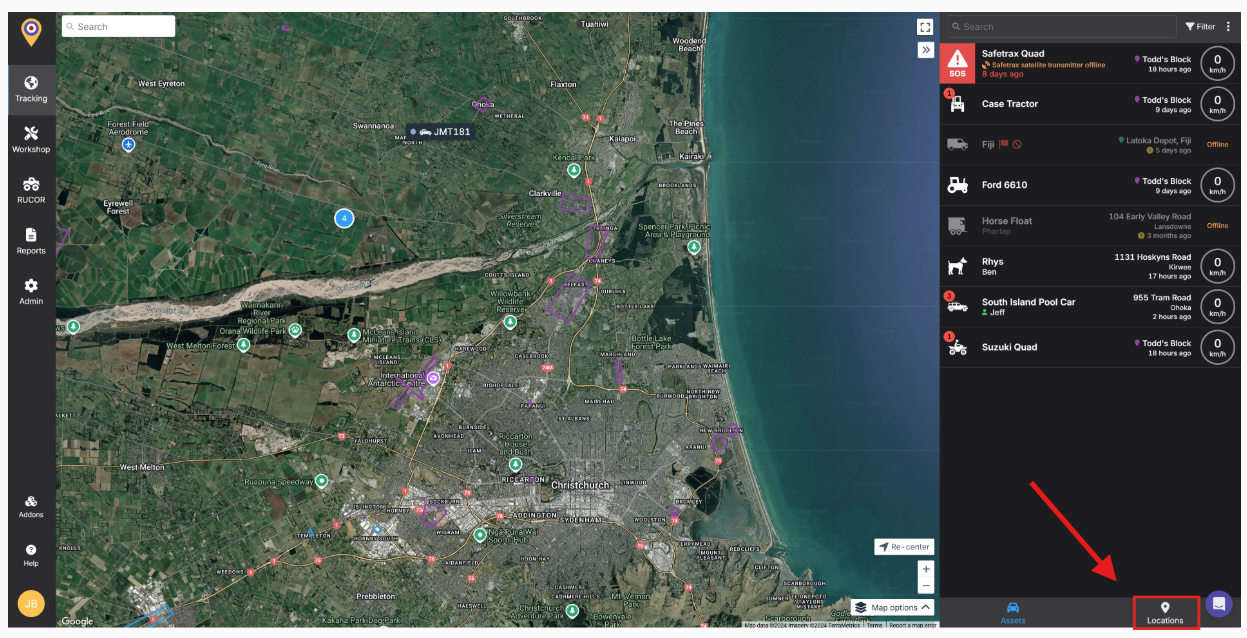Zoom in on the map

[x=926, y=569]
